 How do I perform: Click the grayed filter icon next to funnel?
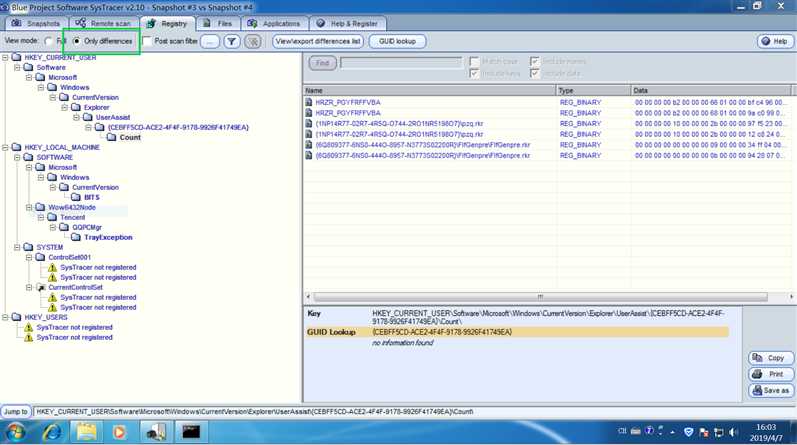click(x=253, y=41)
